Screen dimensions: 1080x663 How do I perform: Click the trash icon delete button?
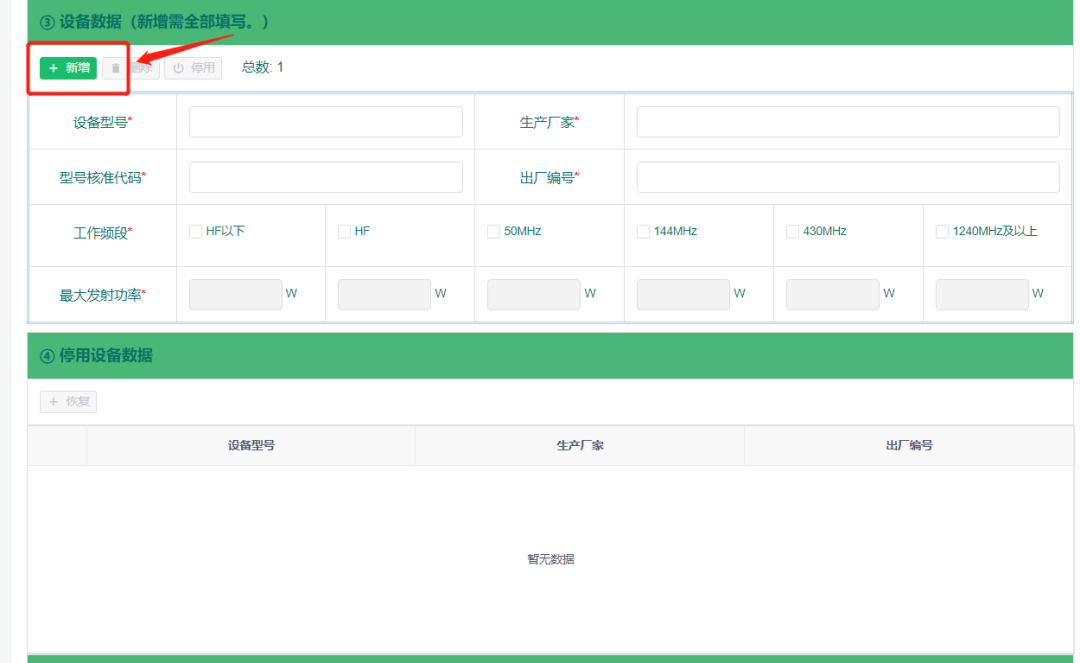click(x=130, y=68)
